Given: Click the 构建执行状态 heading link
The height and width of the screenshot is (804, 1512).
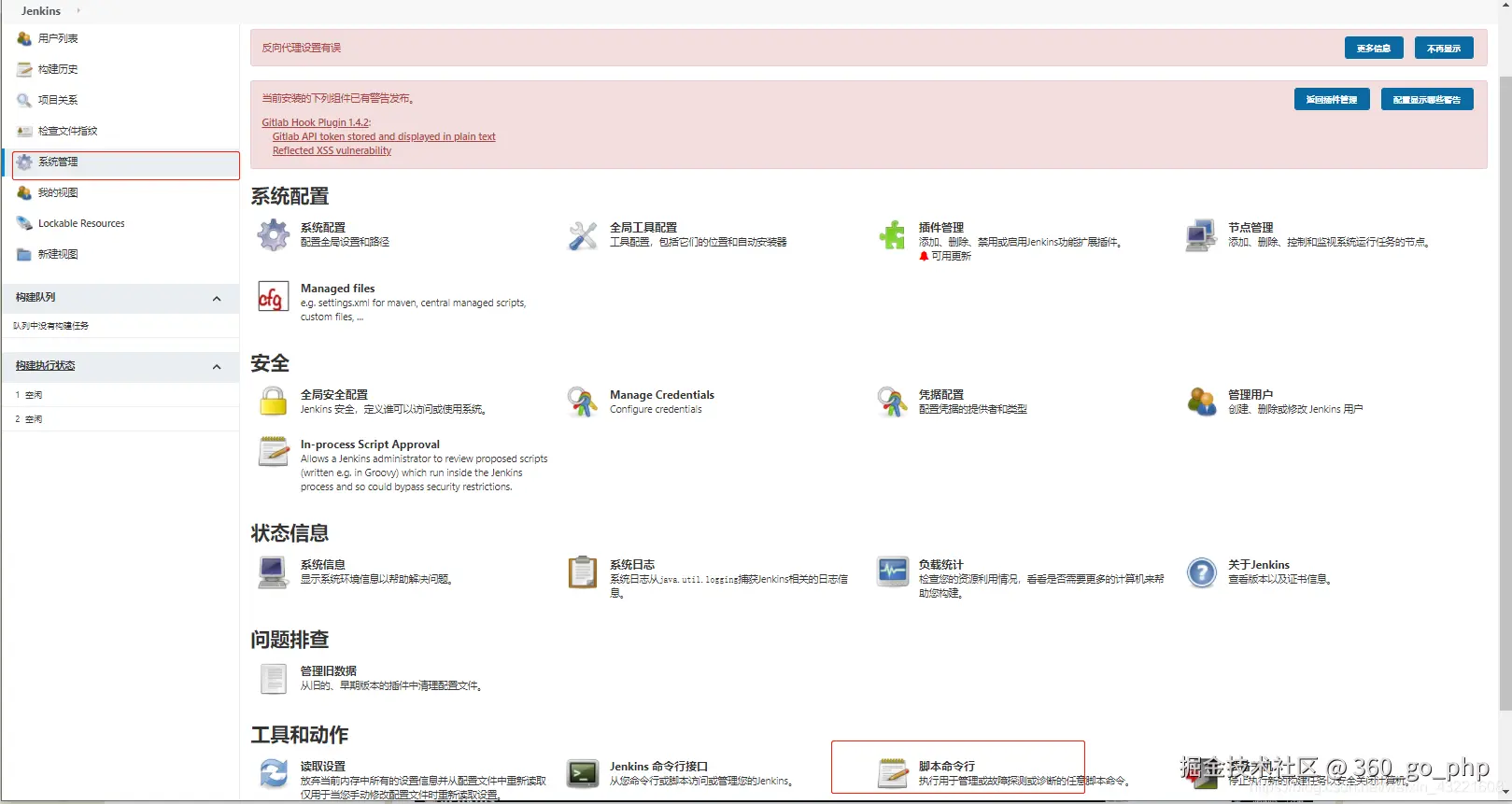Looking at the screenshot, I should 45,365.
